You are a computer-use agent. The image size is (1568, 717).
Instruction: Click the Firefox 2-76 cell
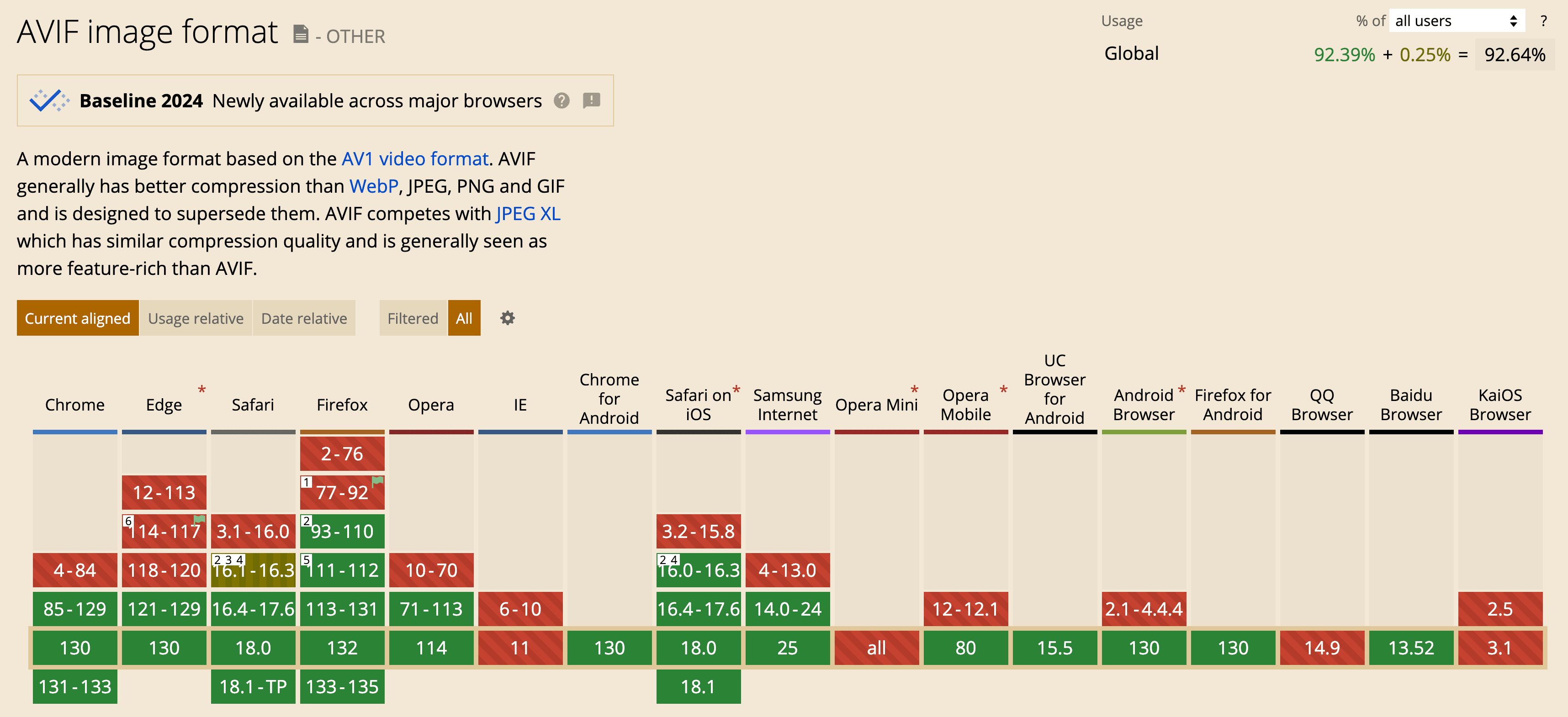(342, 453)
